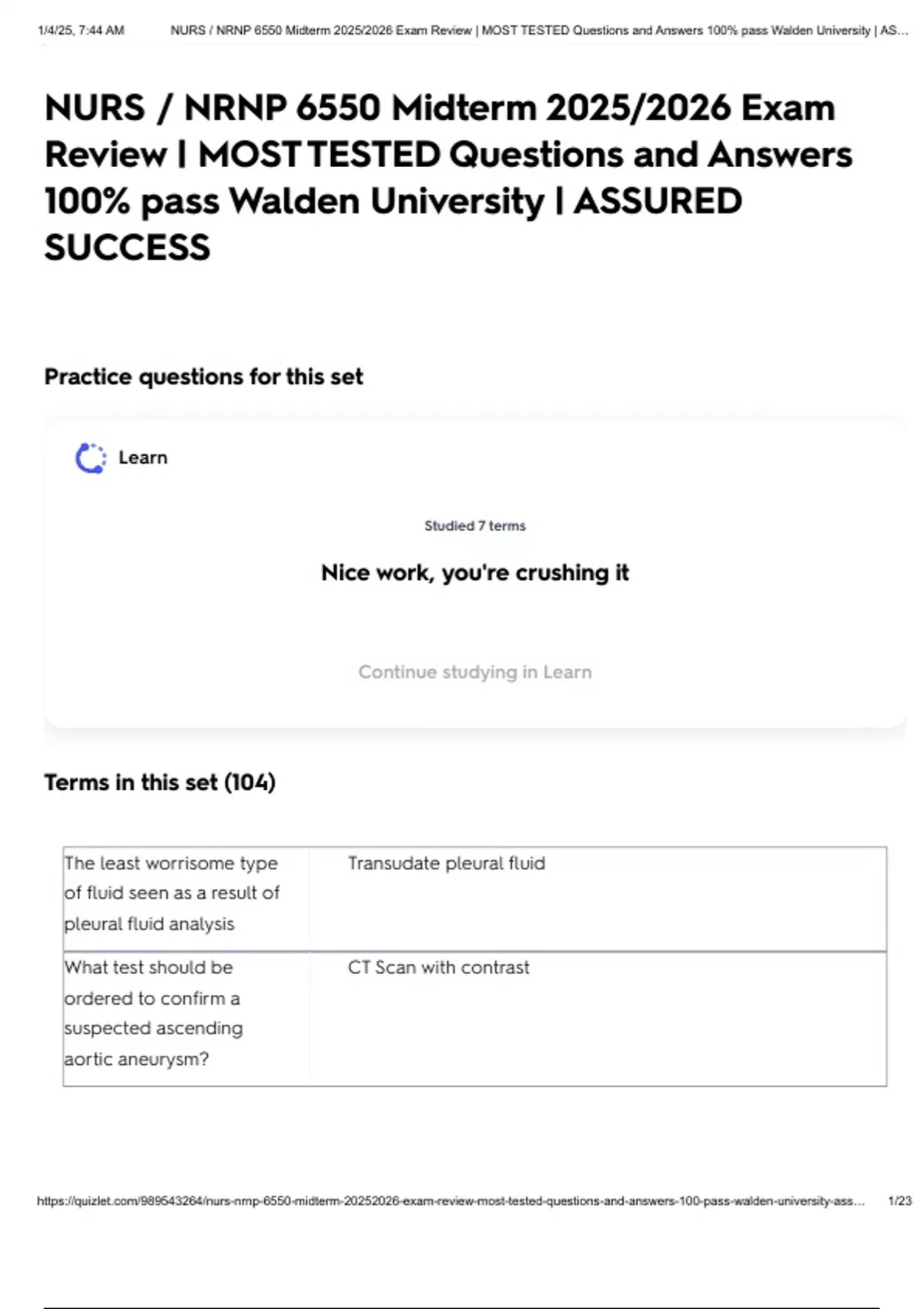Click the horizontal rule below the footer
Screen dimensions: 924x1309
pos(462,1307)
